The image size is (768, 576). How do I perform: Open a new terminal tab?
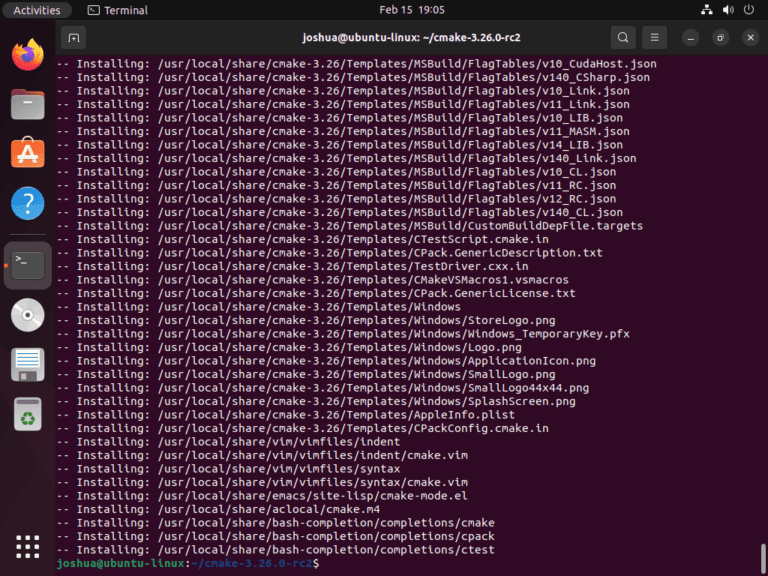coord(72,38)
